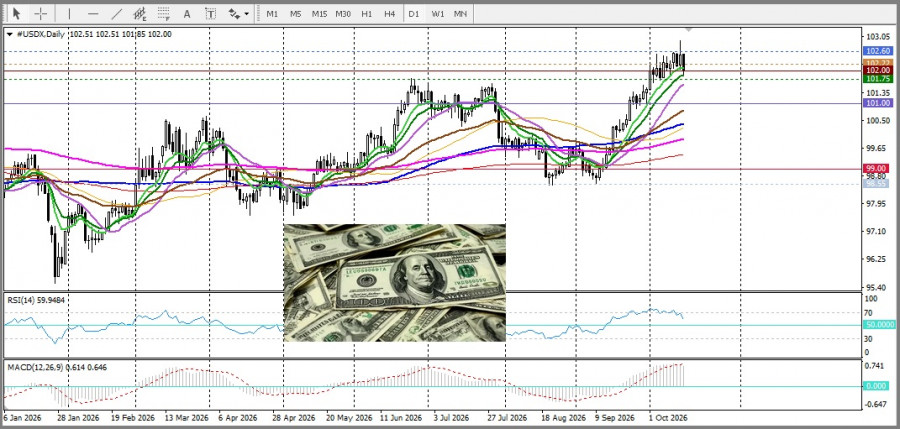Switch to H4 timeframe

(390, 13)
